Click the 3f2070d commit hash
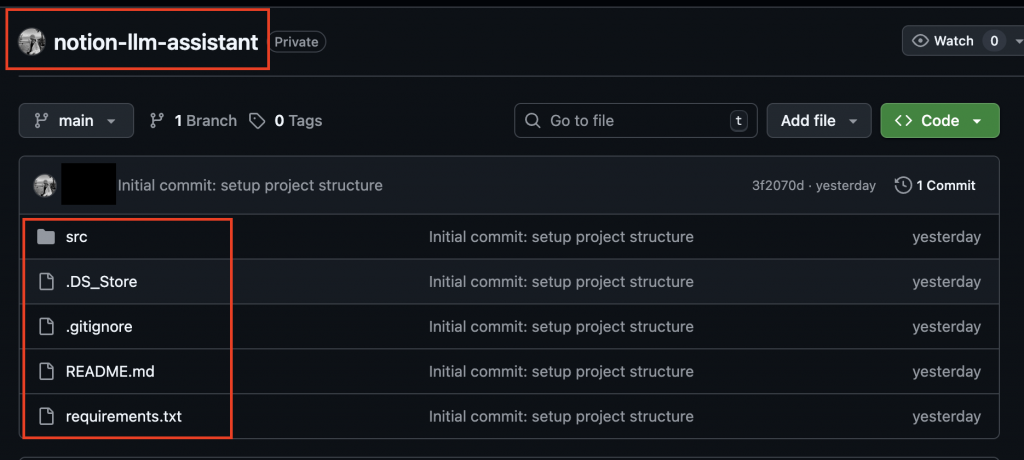The height and width of the screenshot is (460, 1024). (777, 185)
